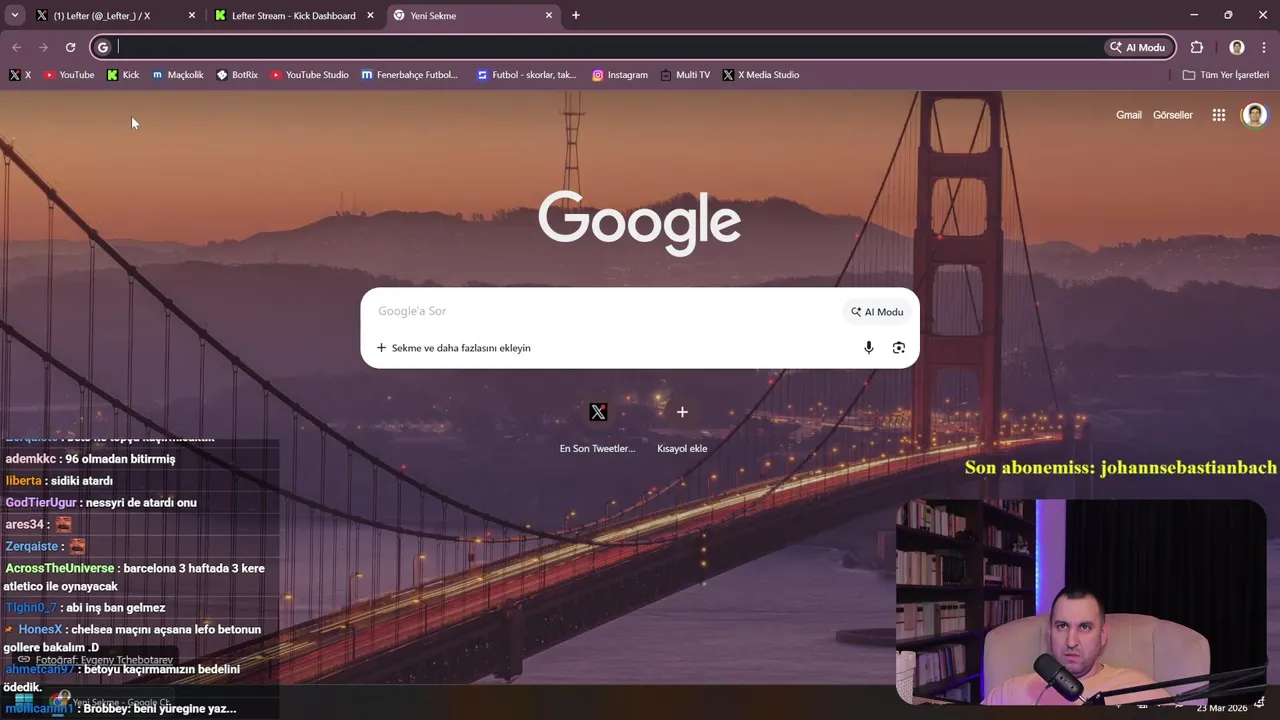Close the Kick Dashboard tab
The image size is (1280, 720).
click(x=370, y=15)
